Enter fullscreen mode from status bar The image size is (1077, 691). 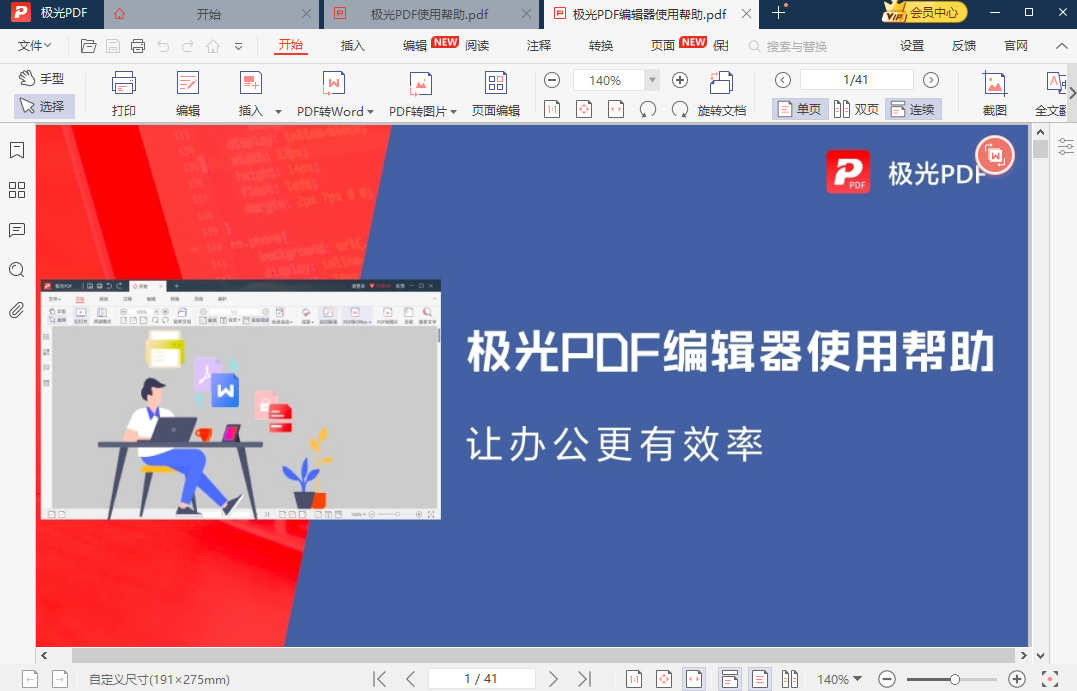click(x=1050, y=679)
